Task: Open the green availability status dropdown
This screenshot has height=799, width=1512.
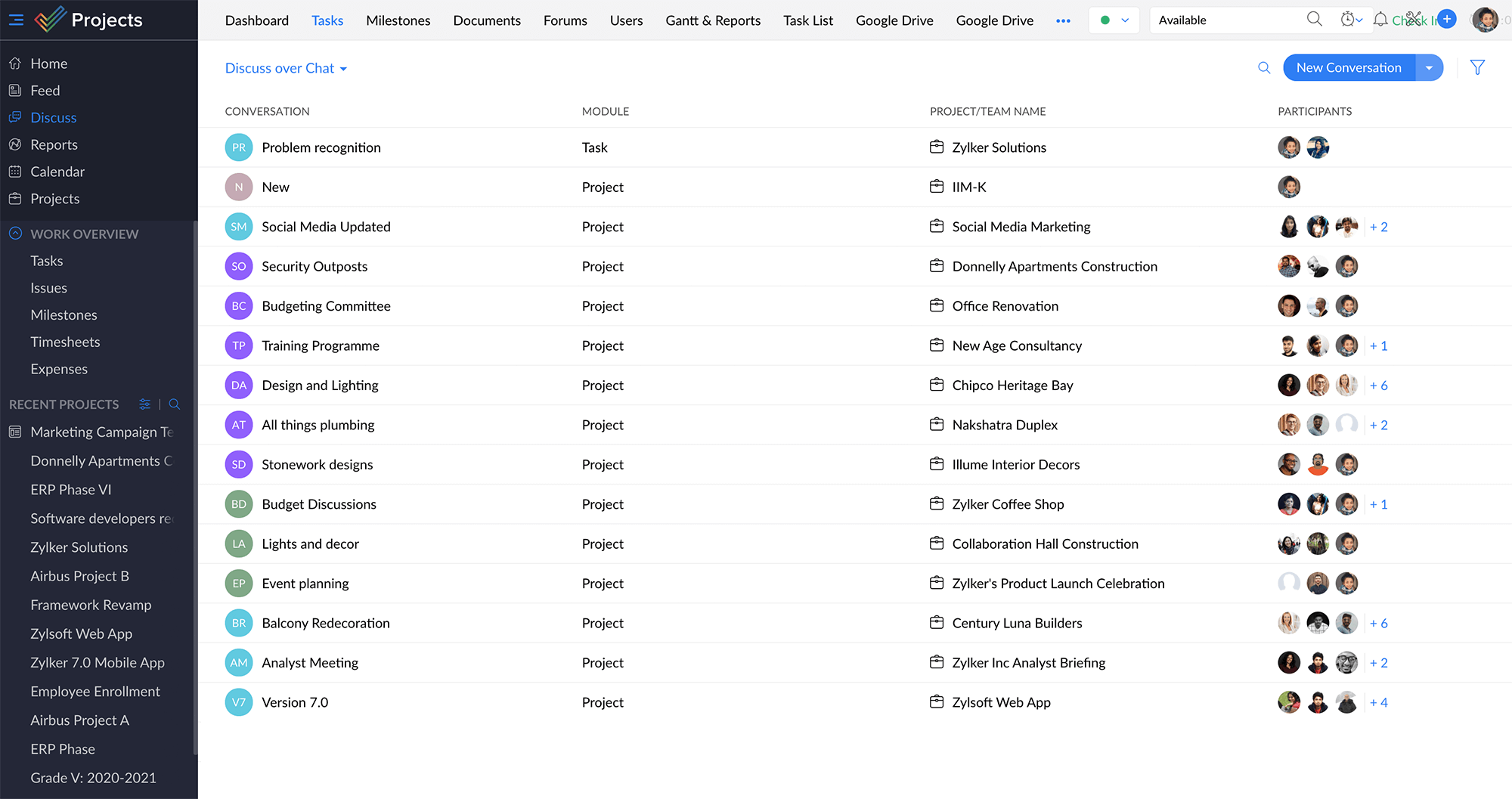Action: (x=1114, y=20)
